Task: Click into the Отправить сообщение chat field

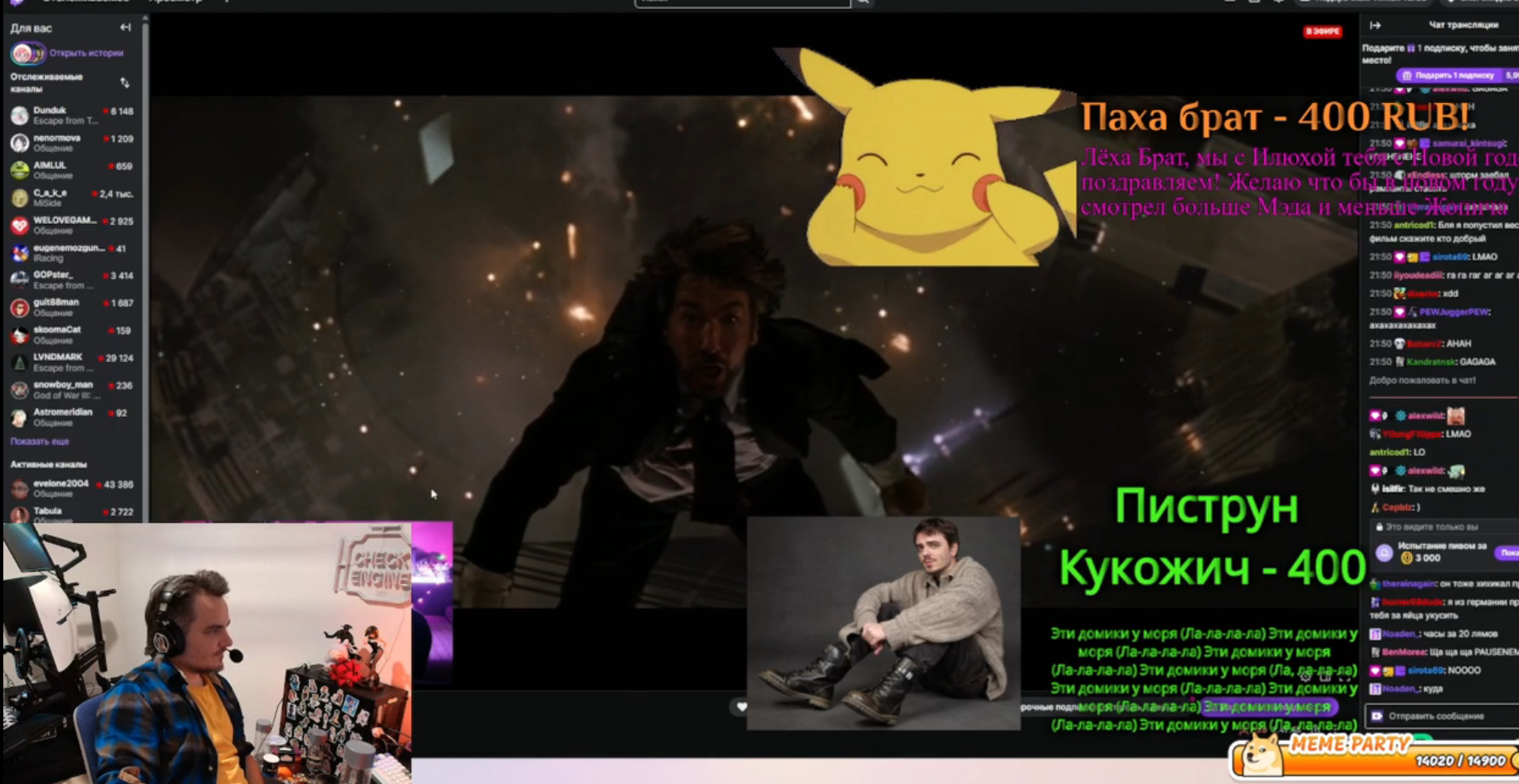Action: [x=1443, y=716]
